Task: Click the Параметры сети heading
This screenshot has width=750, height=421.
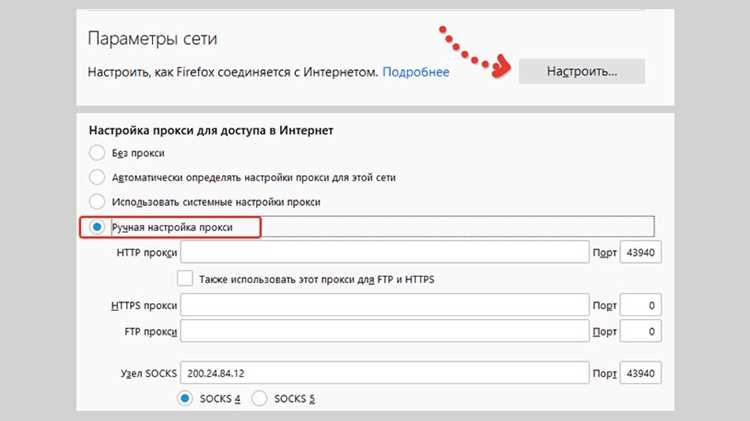Action: [153, 39]
